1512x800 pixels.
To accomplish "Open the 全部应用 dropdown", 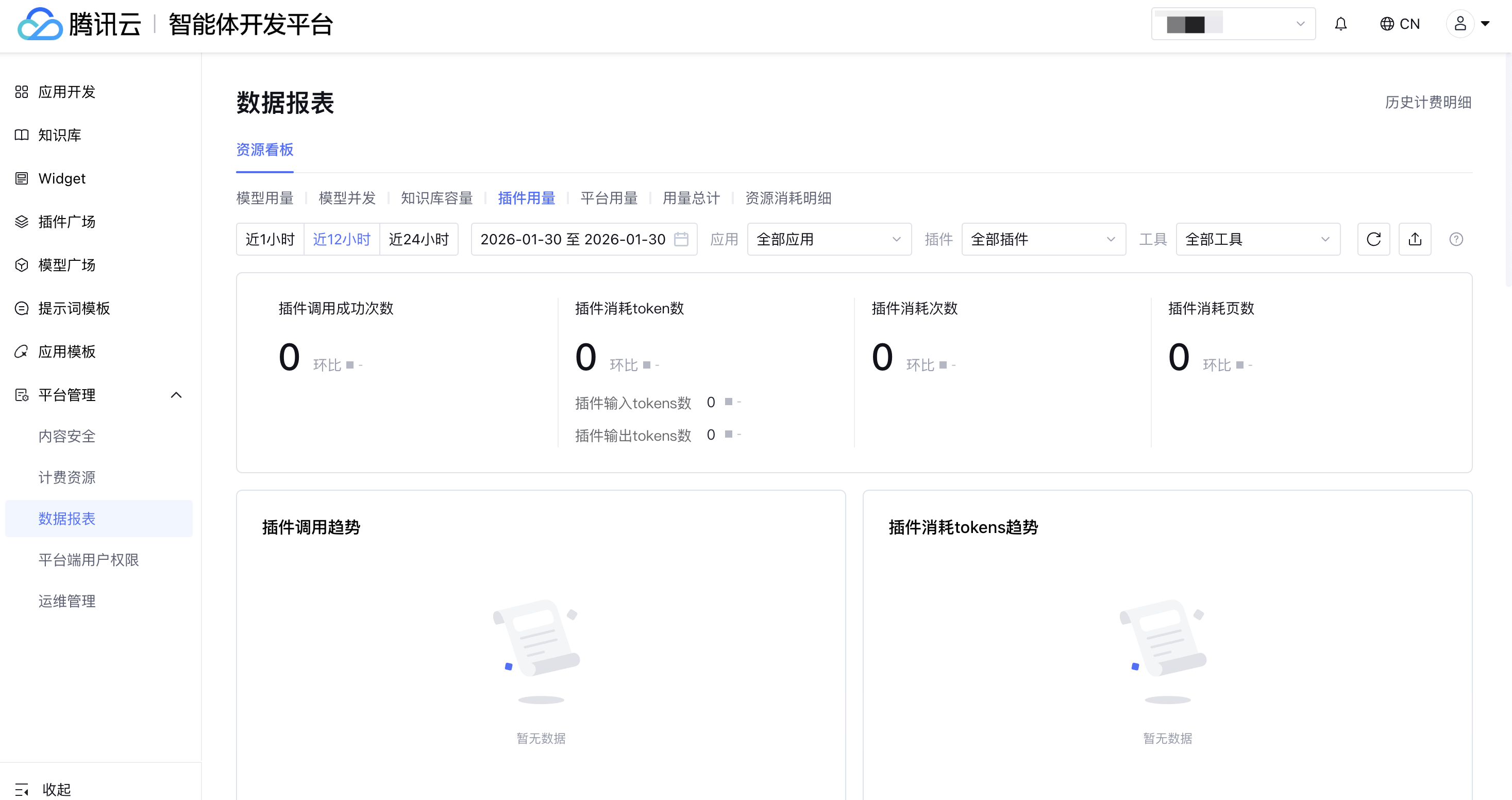I will 829,239.
